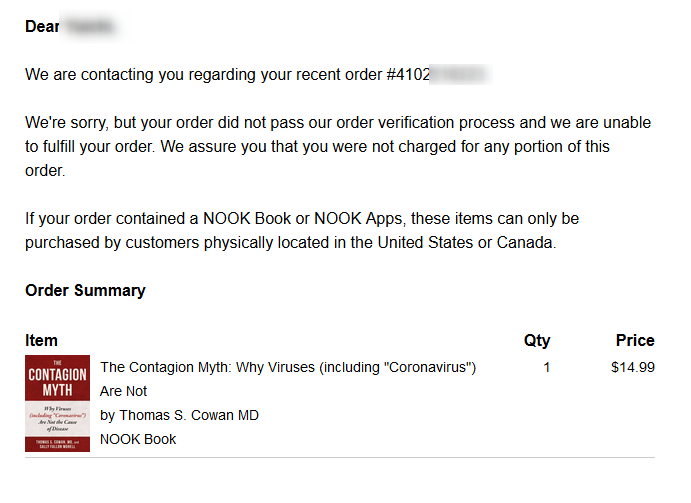The width and height of the screenshot is (691, 503).
Task: Click the quantity value 1
Action: tap(547, 367)
